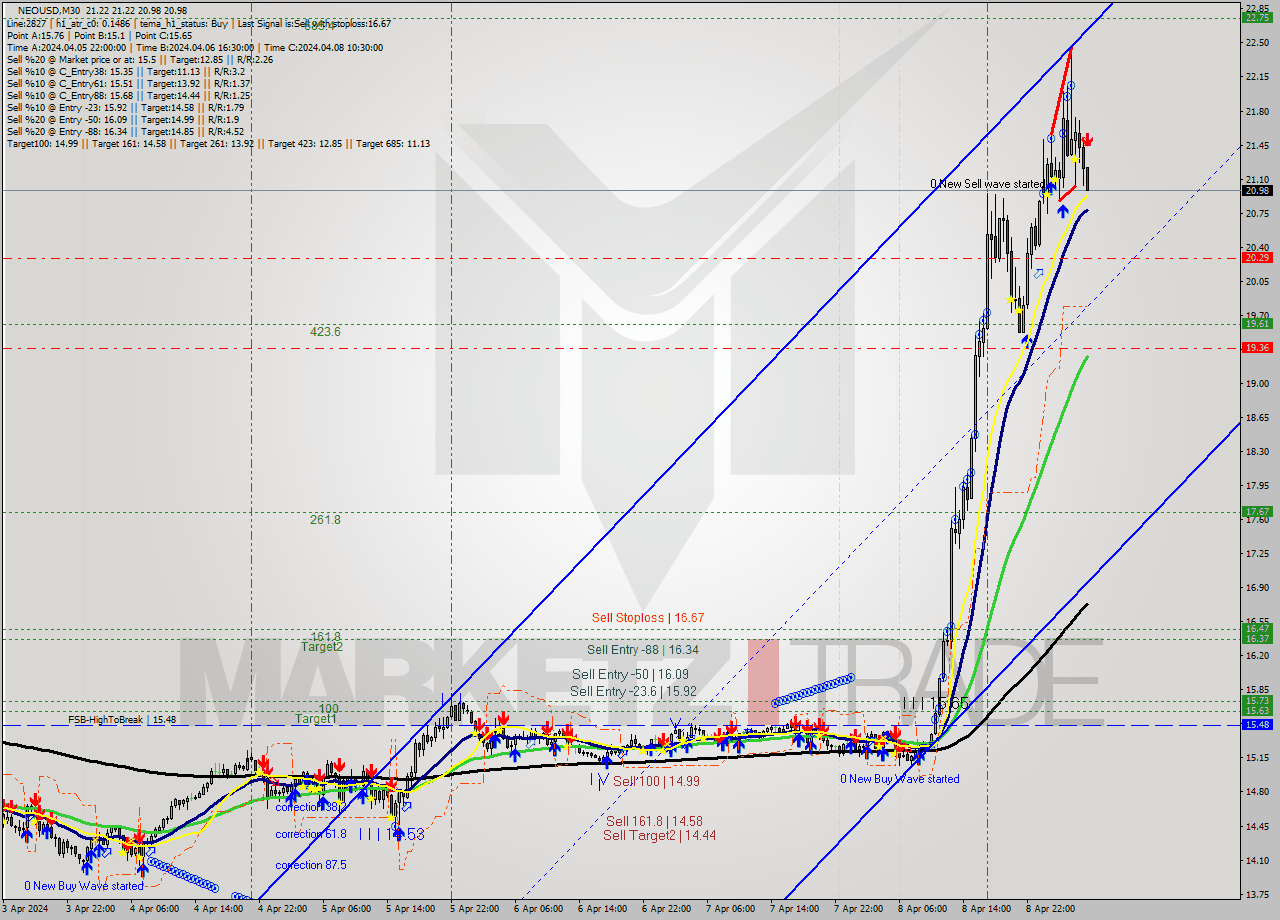This screenshot has width=1280, height=920.
Task: Click the black 15.48 price tag
Action: click(1257, 724)
